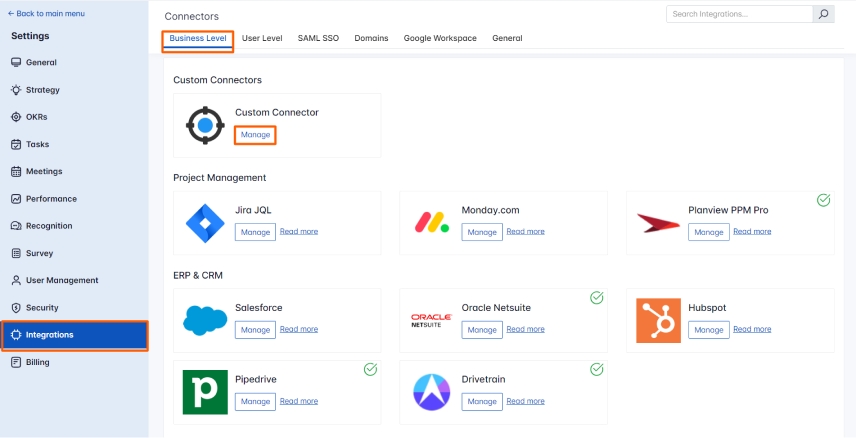Click the Jira JQL logo
Viewport: 856px width, 438px height.
205,223
